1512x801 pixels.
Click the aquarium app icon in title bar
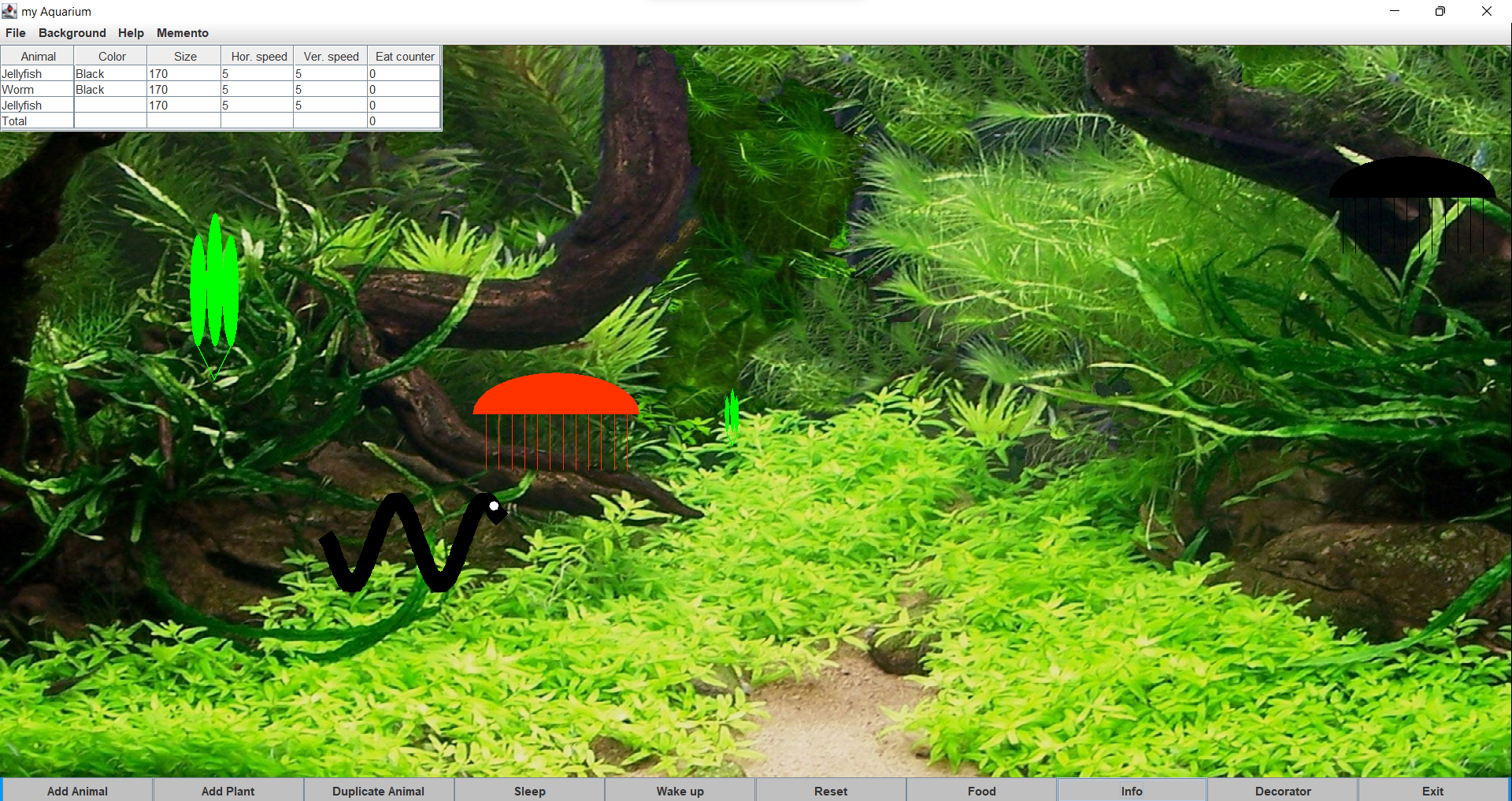(x=9, y=11)
